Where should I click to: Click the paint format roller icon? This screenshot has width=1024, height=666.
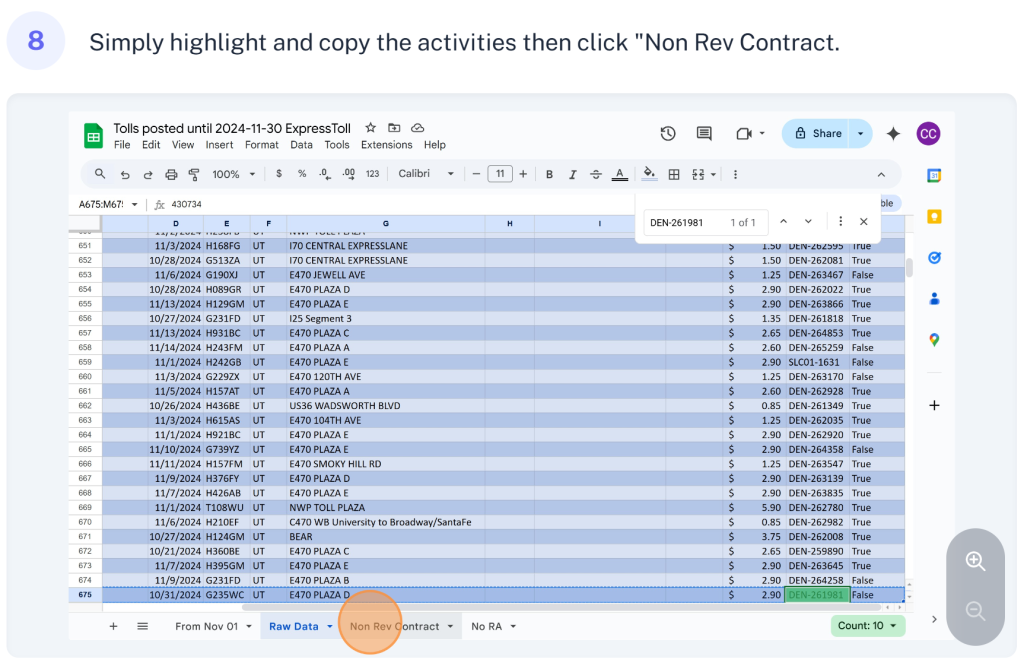tap(194, 174)
